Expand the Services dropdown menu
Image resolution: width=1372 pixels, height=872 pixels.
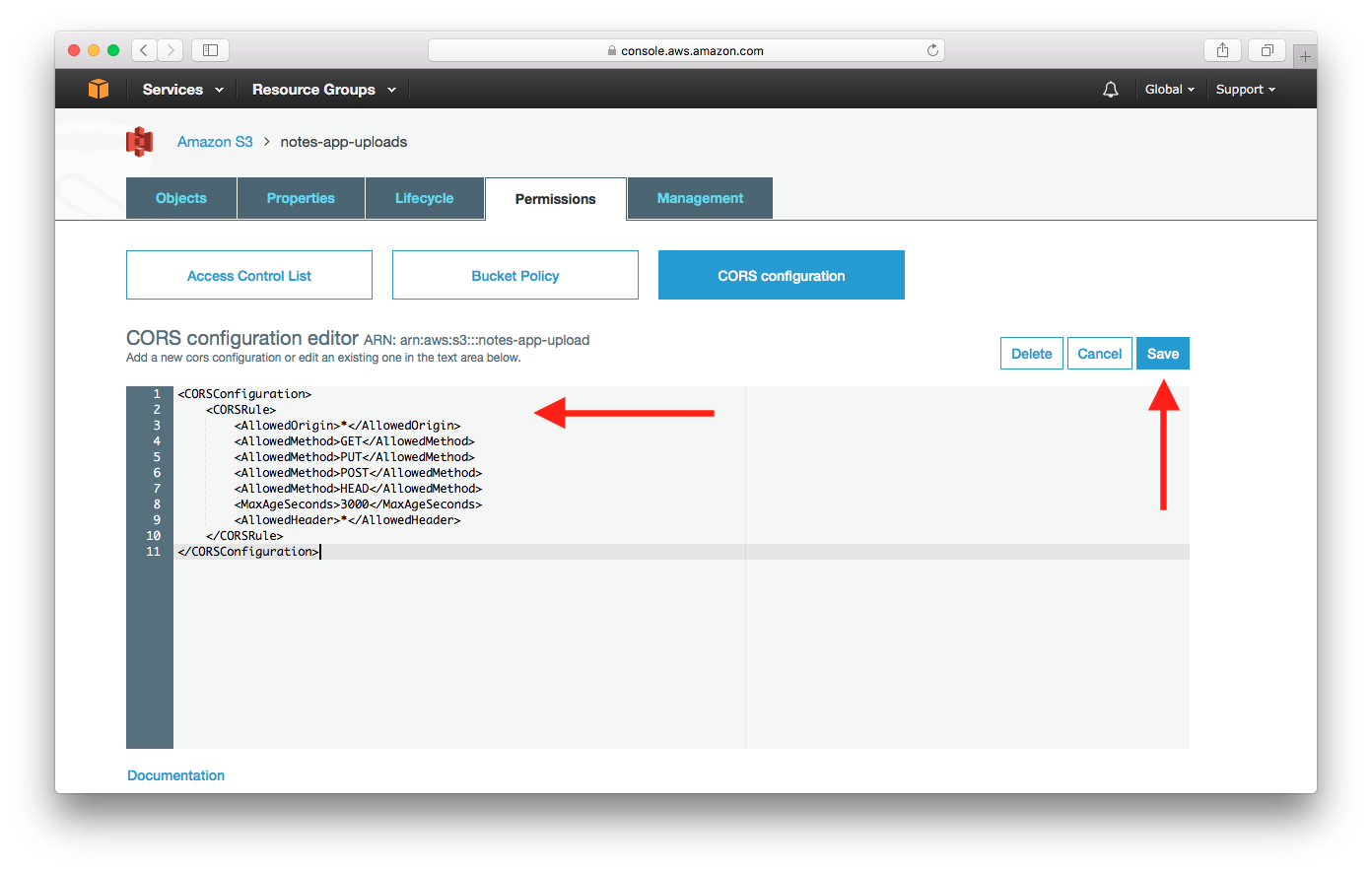click(183, 90)
